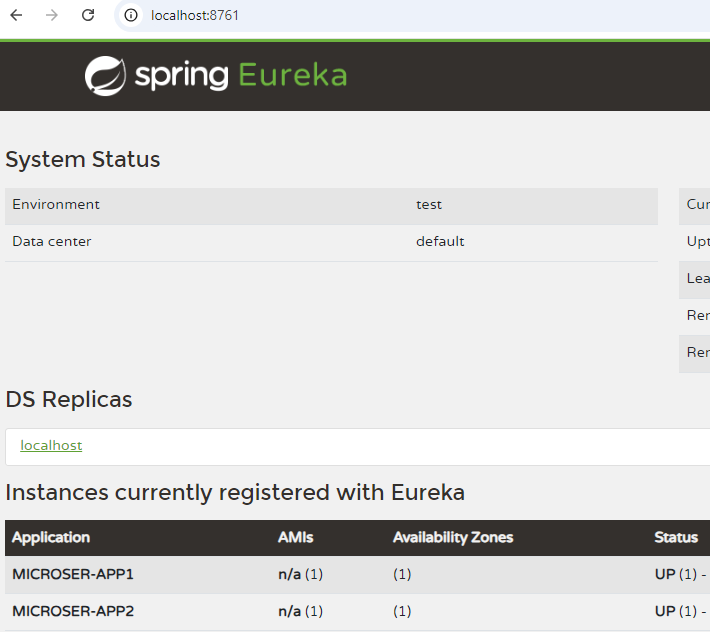Image resolution: width=710 pixels, height=632 pixels.
Task: Select the Environment label cell
Action: [x=56, y=205]
